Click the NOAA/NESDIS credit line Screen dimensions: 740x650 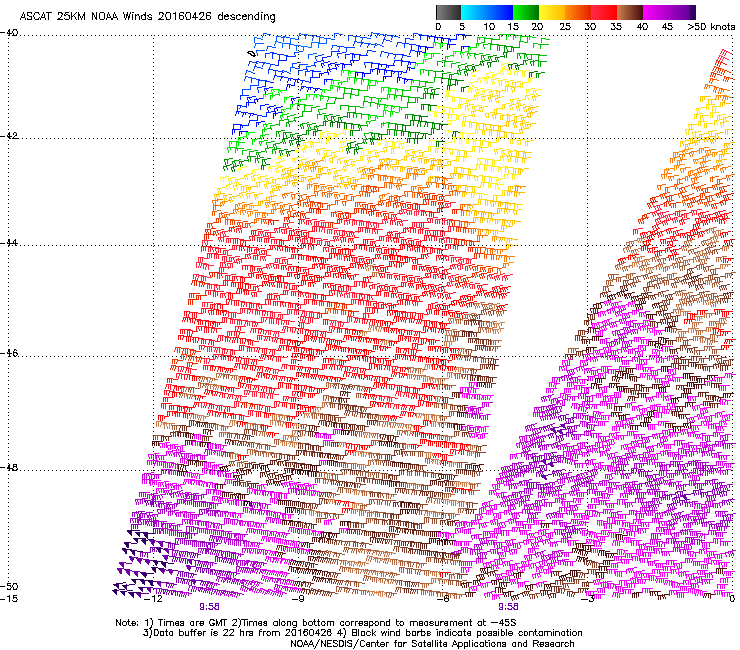(432, 644)
